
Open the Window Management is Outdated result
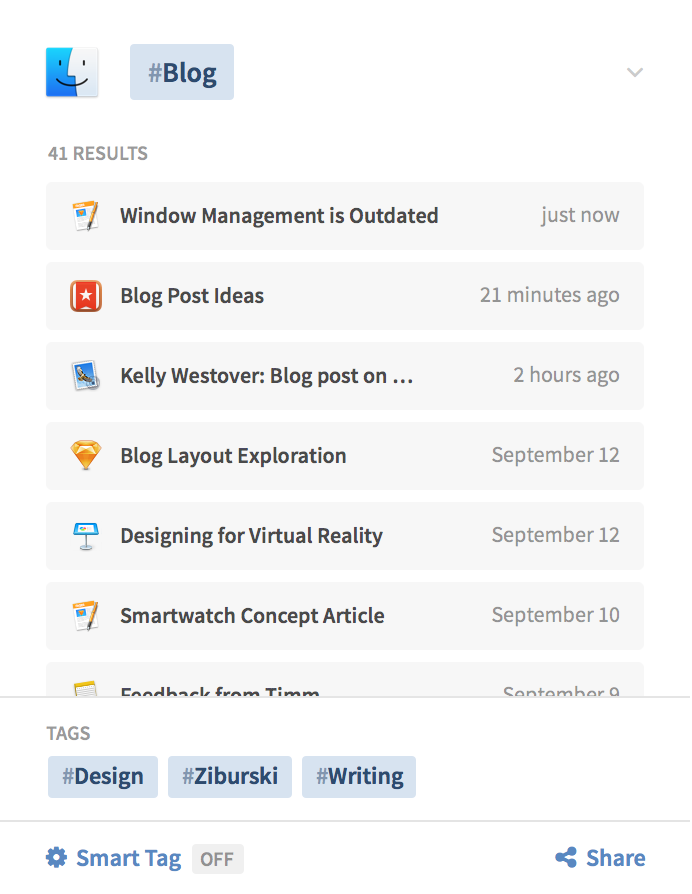pos(278,215)
